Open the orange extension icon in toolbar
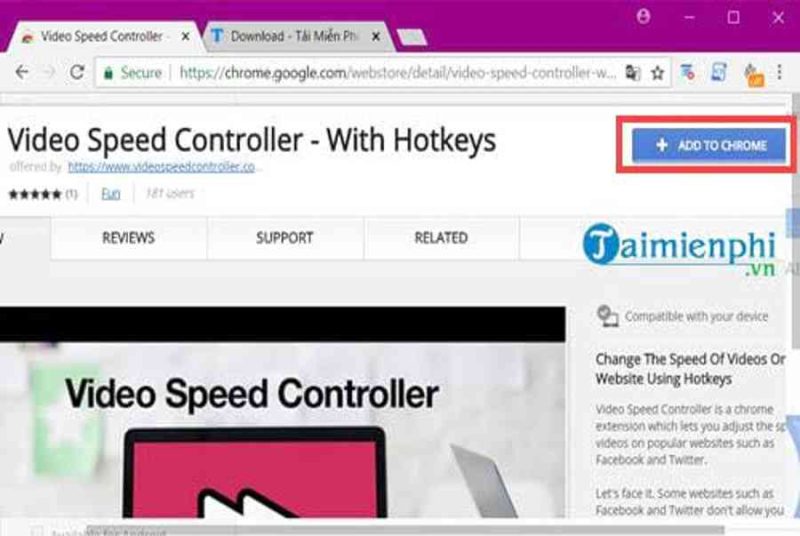 click(x=754, y=75)
